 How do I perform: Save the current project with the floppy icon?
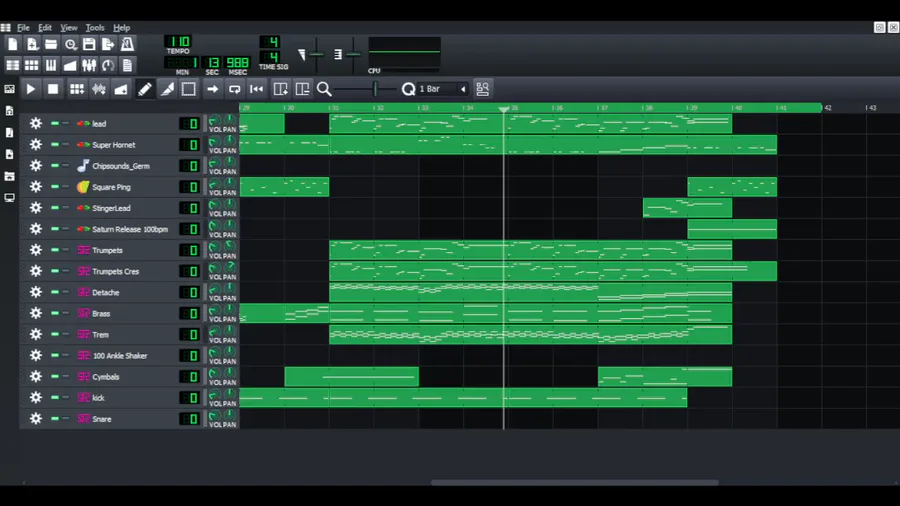tap(89, 44)
